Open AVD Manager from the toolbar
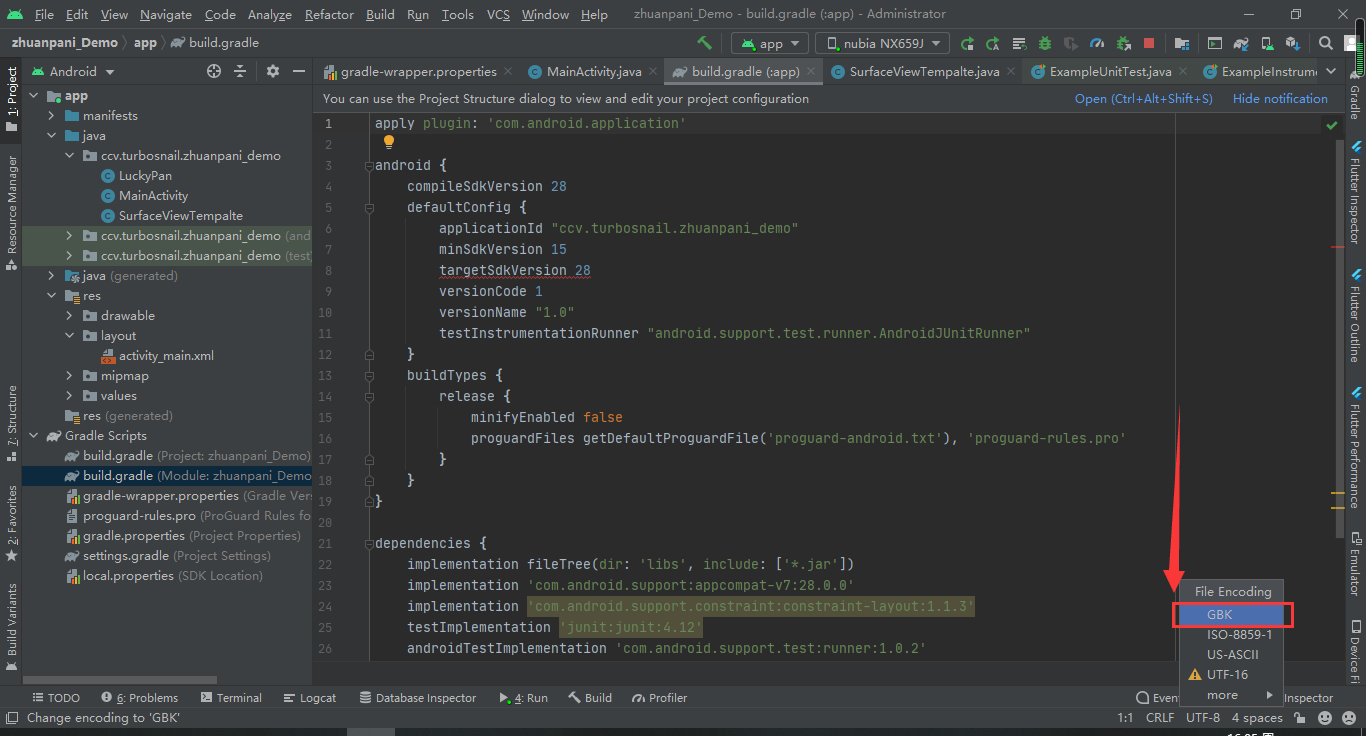The image size is (1366, 736). click(x=1213, y=44)
